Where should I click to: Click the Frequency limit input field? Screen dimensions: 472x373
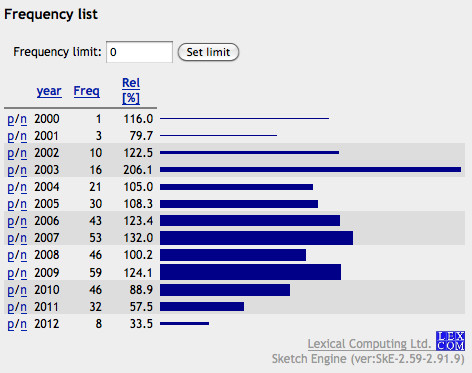coord(139,52)
